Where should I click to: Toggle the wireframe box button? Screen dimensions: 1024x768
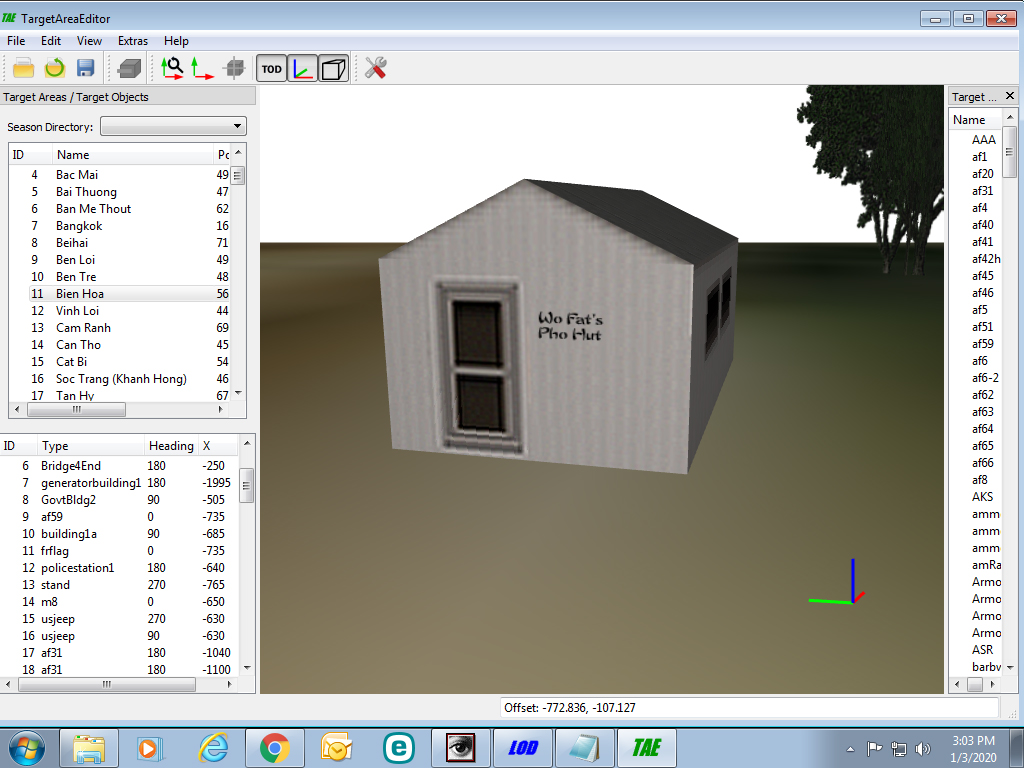pyautogui.click(x=333, y=69)
